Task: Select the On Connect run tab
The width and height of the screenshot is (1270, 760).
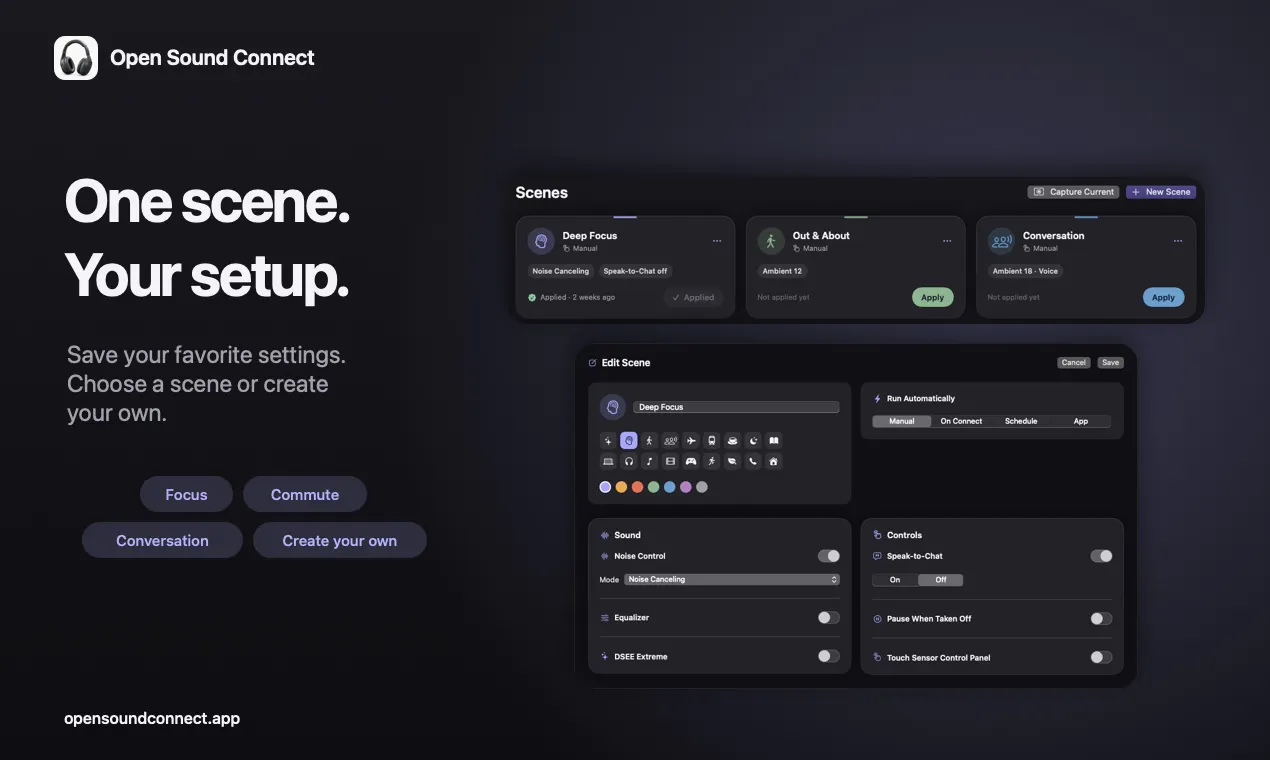Action: click(961, 421)
